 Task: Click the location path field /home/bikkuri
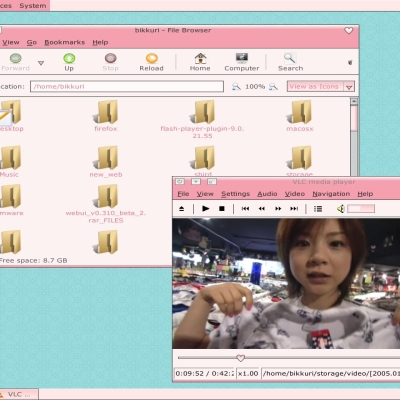[127, 86]
